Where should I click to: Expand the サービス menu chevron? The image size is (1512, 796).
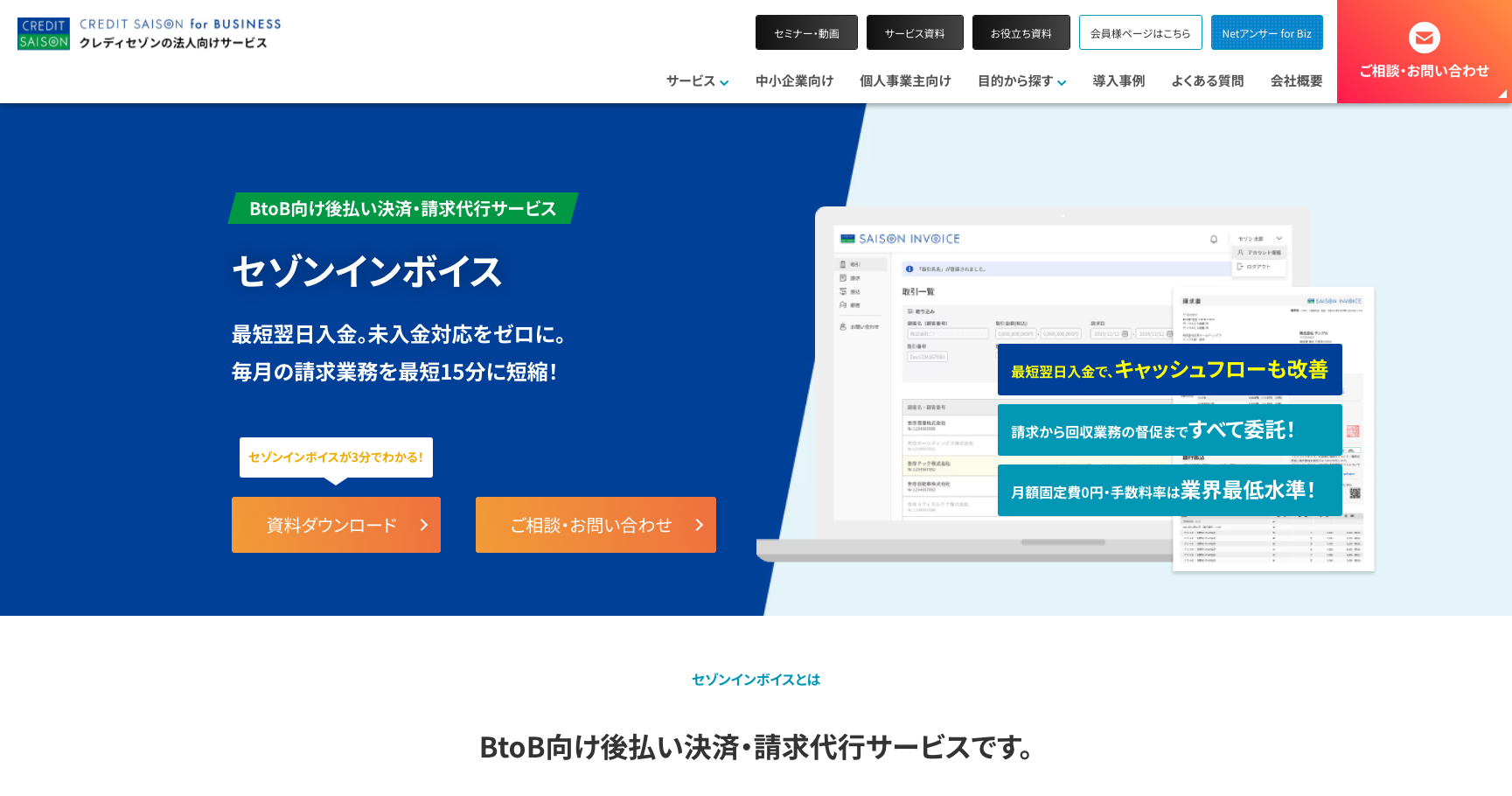tap(724, 82)
